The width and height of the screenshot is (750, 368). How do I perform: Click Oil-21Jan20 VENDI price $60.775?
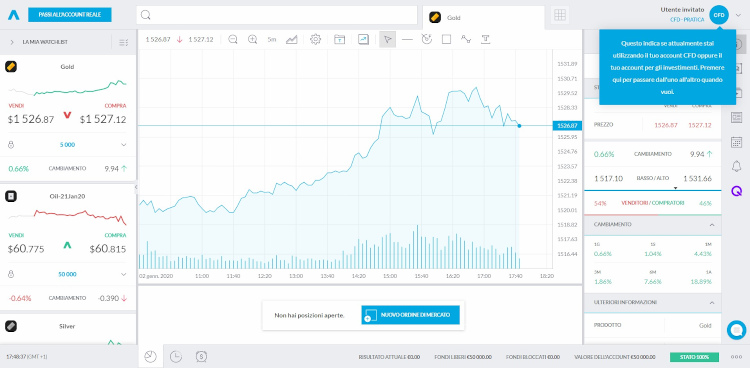coord(26,249)
